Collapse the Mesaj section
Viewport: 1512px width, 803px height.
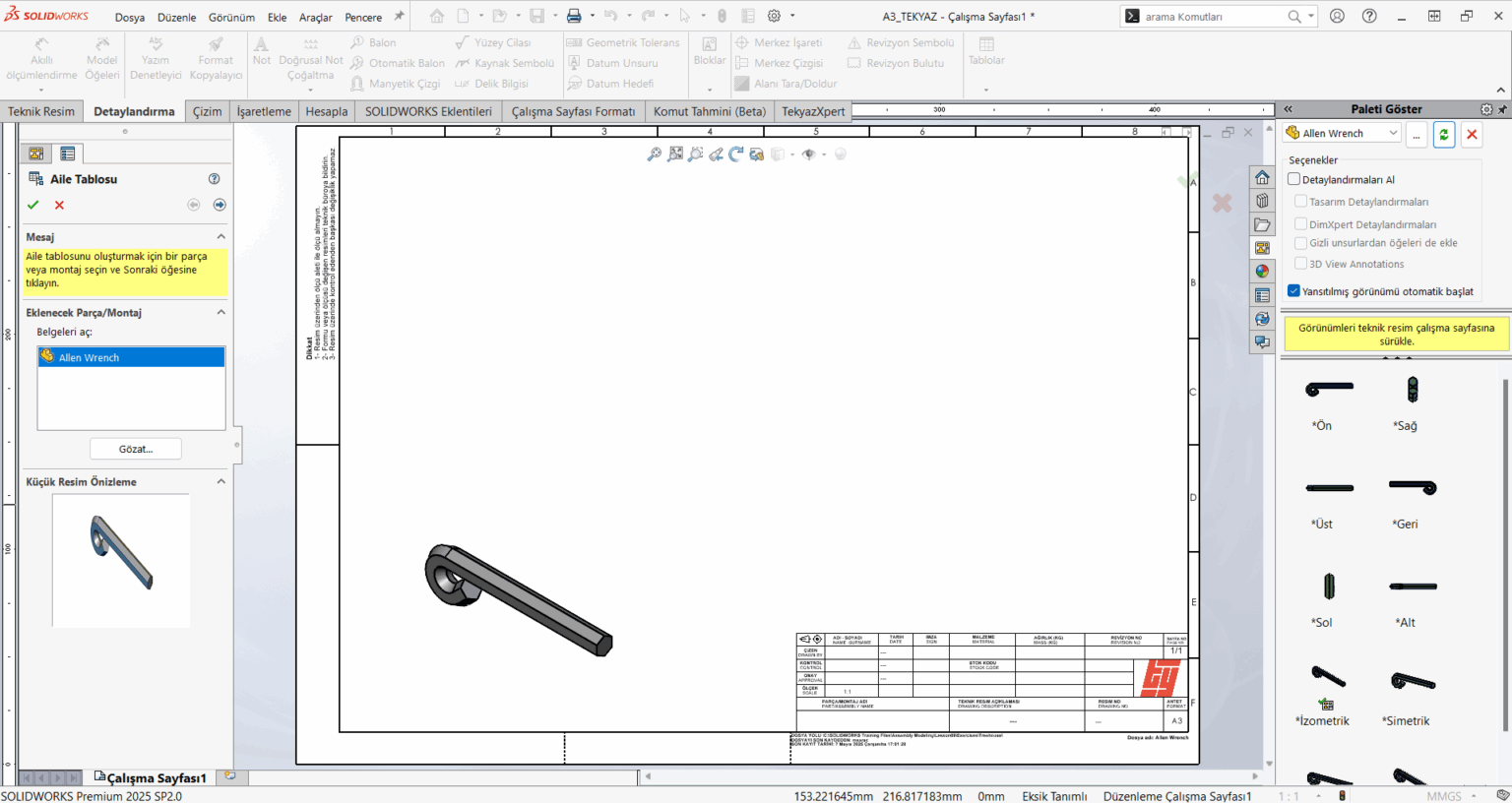point(220,237)
